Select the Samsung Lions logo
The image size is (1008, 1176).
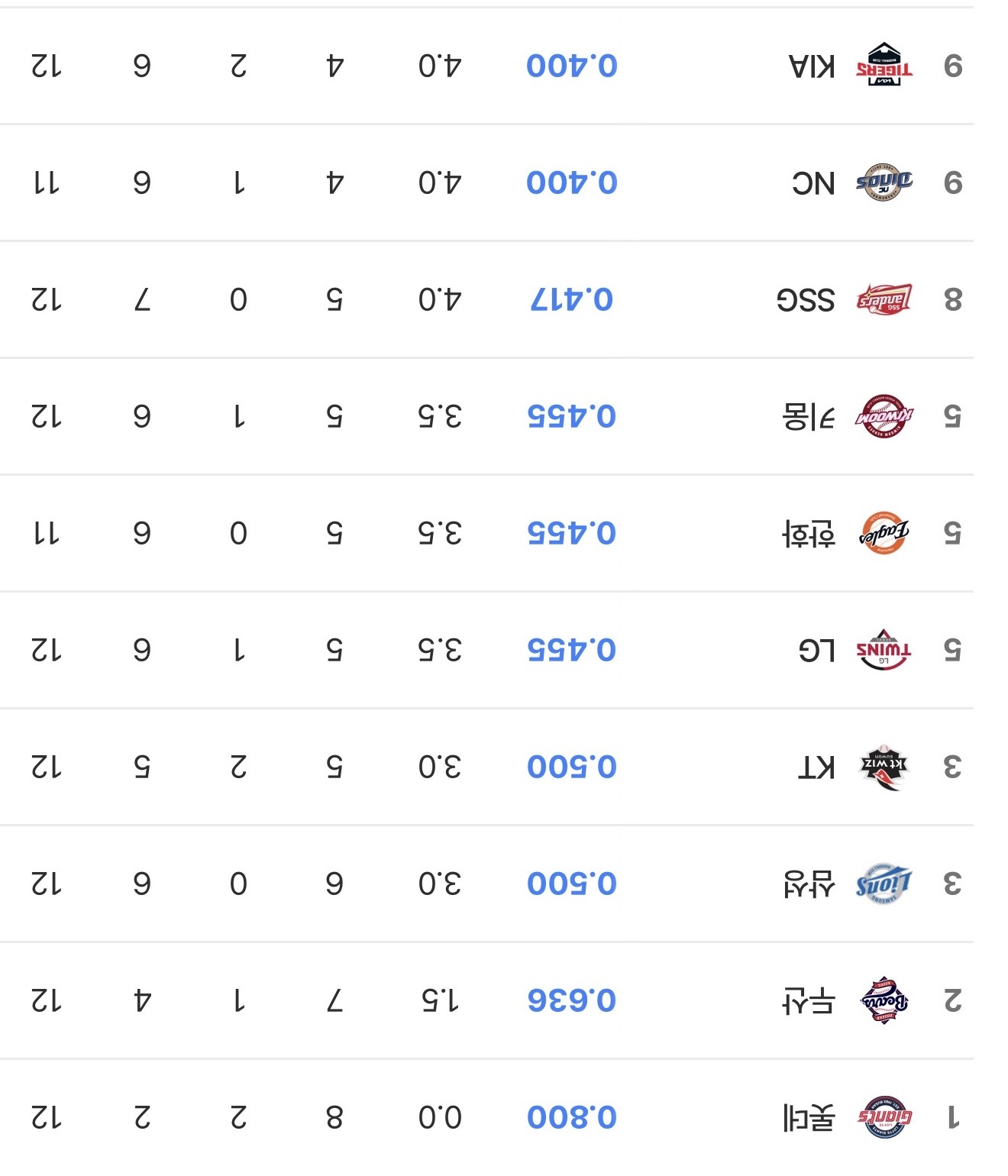click(884, 884)
